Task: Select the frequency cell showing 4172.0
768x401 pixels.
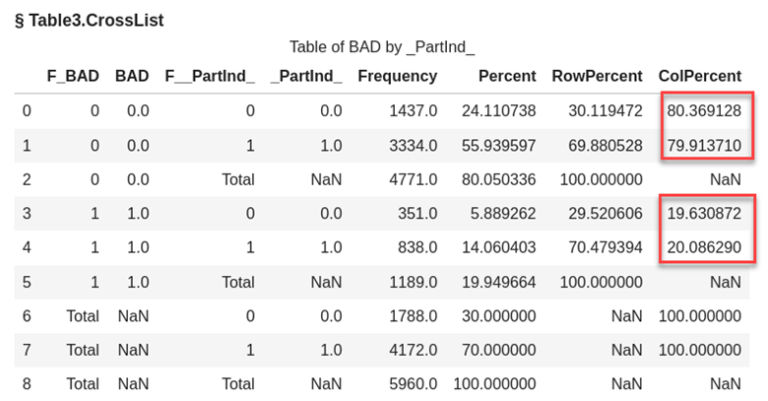Action: point(413,349)
